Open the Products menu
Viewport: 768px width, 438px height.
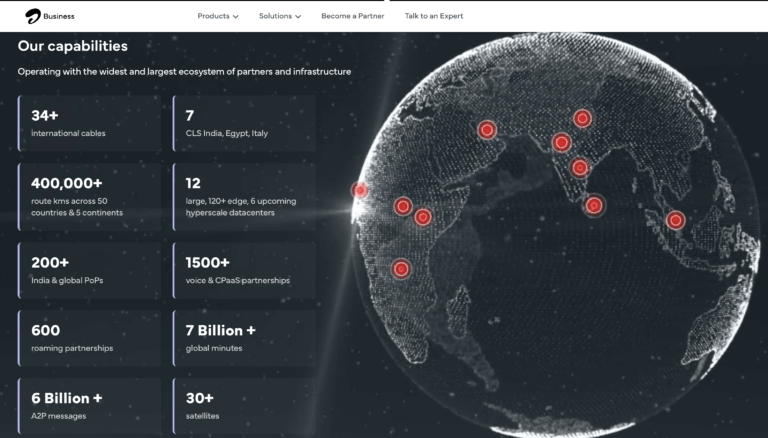pos(218,16)
